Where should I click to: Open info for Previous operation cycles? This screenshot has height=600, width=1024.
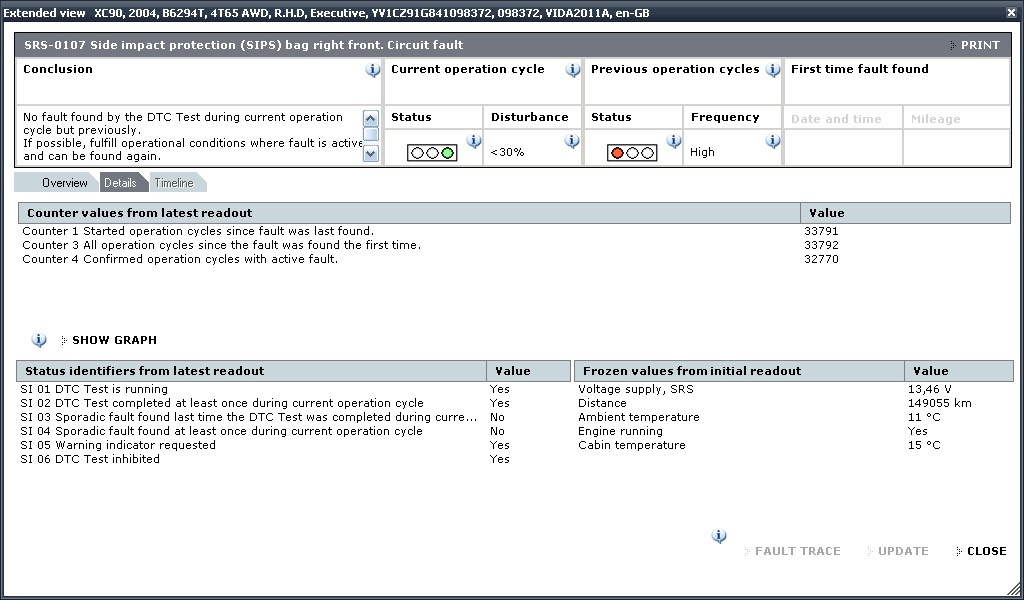point(773,70)
